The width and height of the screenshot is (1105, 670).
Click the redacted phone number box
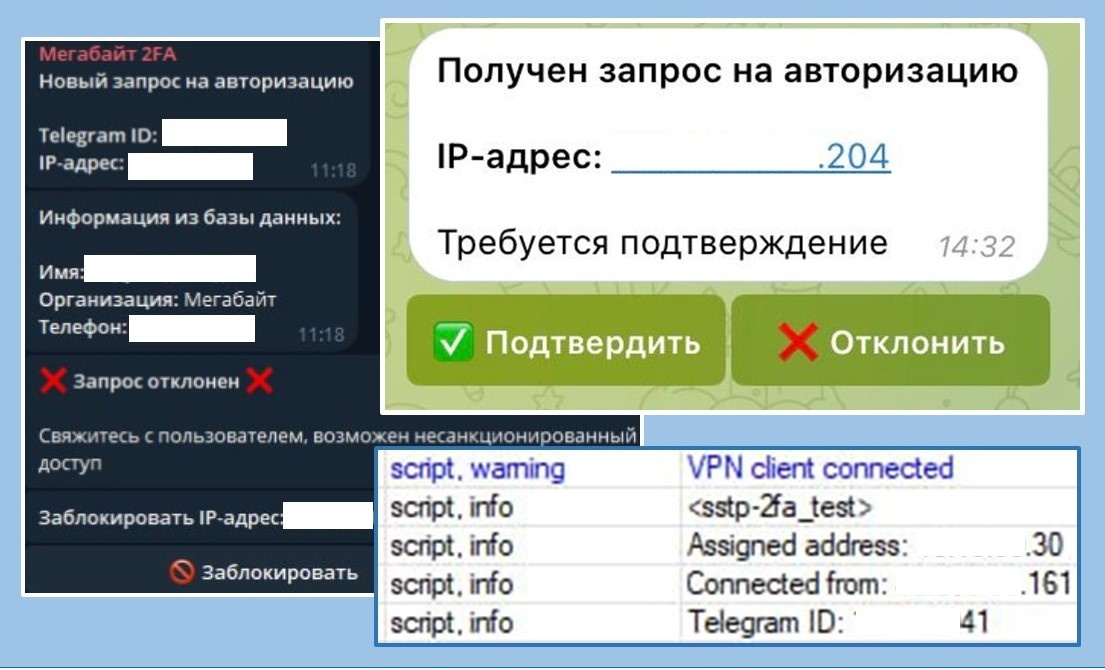click(192, 328)
